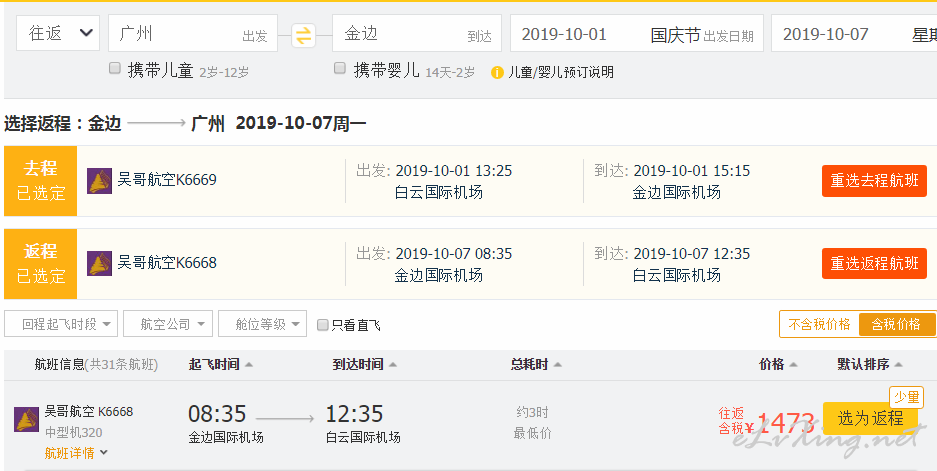Select the 含税价格 tab
This screenshot has height=471, width=937.
pyautogui.click(x=896, y=324)
